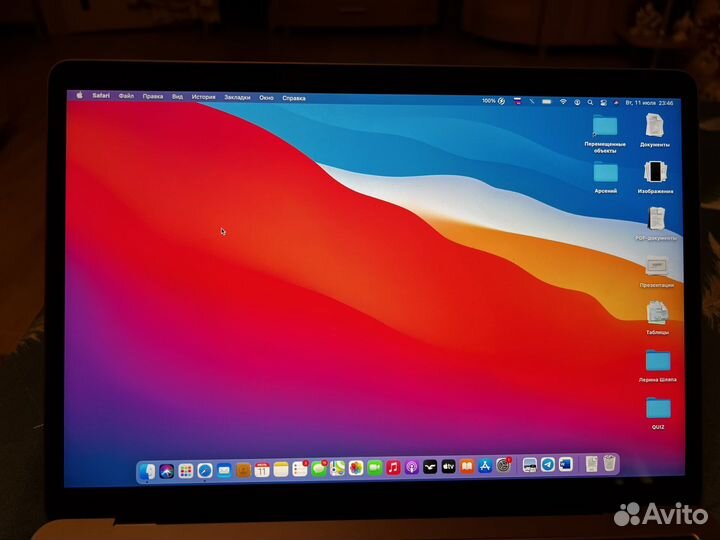Screen dimensions: 720x540
Task: Open Finder from the Dock
Action: point(147,472)
